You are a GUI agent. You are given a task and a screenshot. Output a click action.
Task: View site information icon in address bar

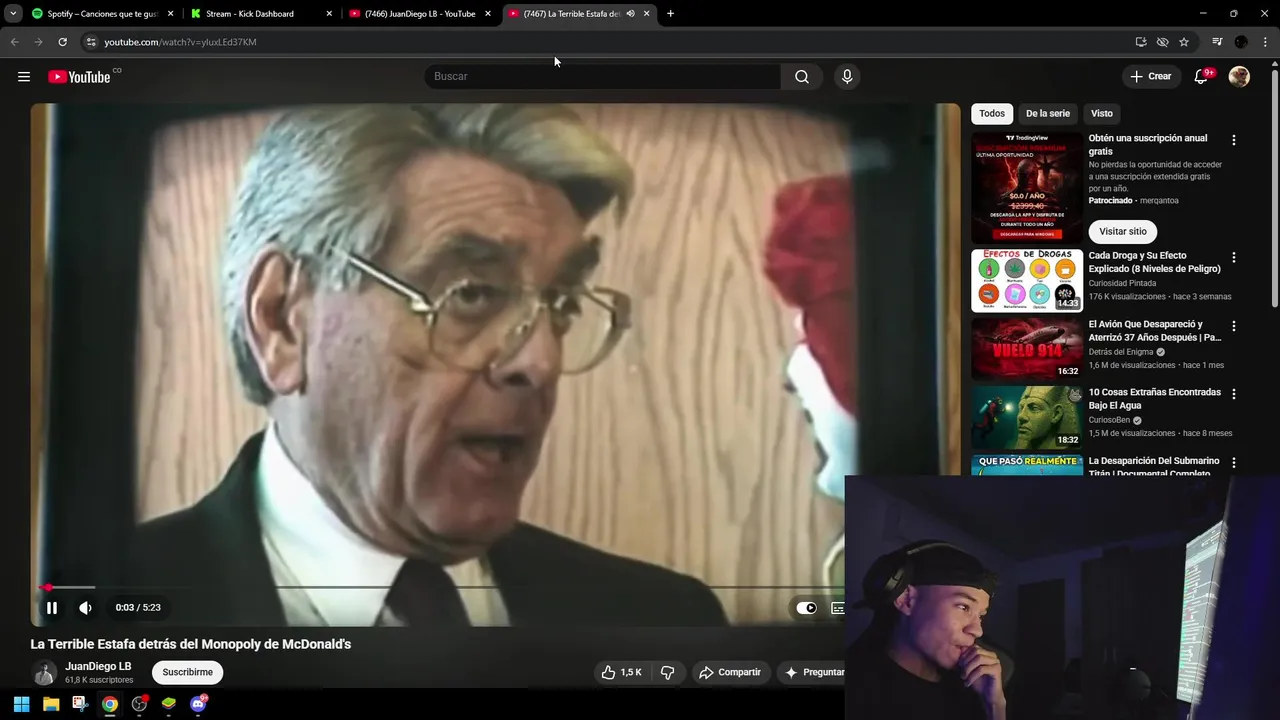pos(91,42)
